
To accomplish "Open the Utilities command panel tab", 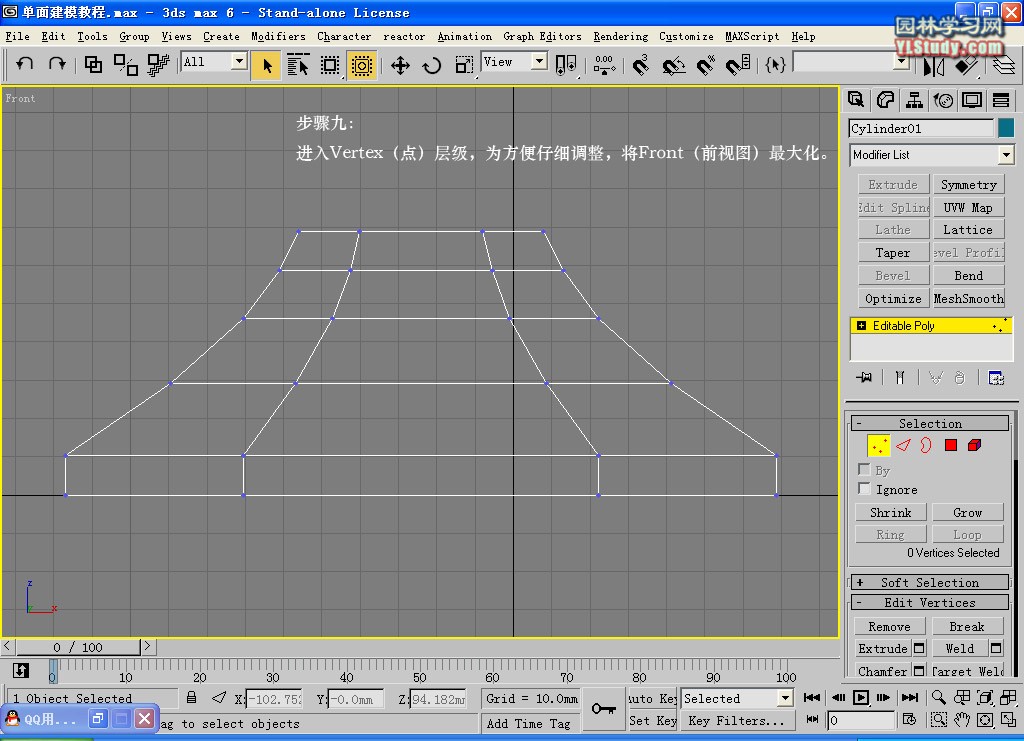I will tap(1001, 100).
